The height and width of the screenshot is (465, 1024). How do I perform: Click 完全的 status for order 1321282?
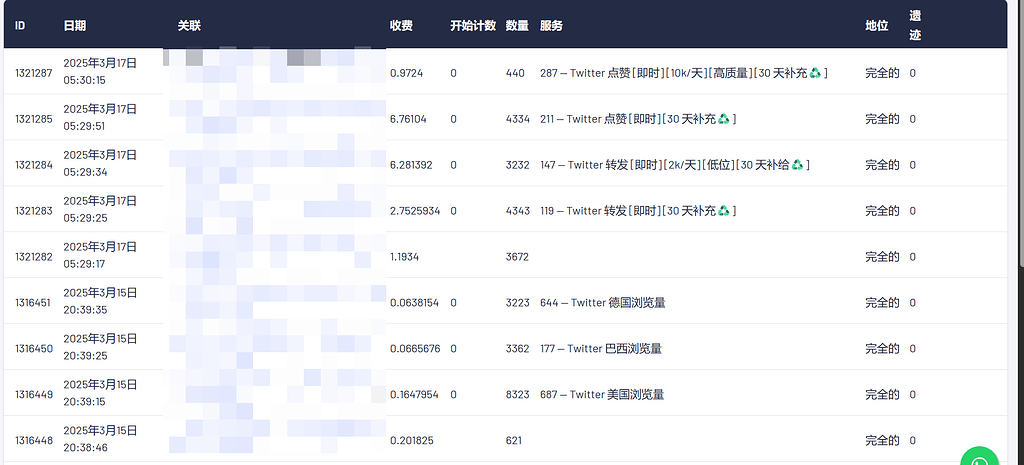[882, 257]
